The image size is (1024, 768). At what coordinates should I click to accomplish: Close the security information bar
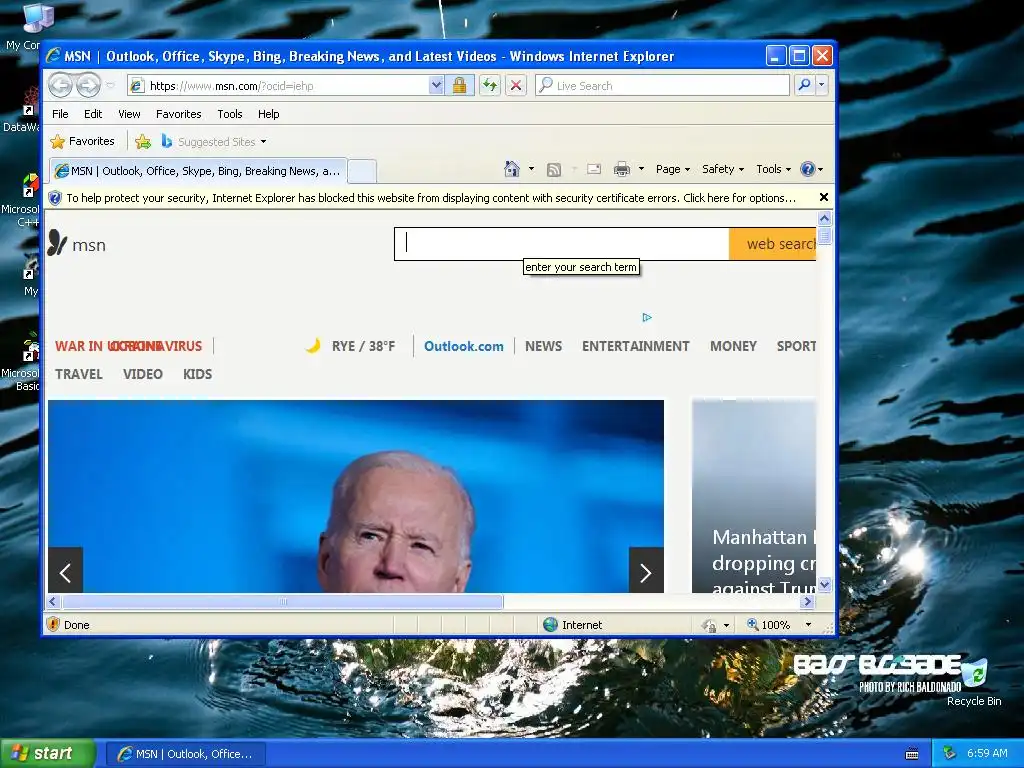[824, 197]
